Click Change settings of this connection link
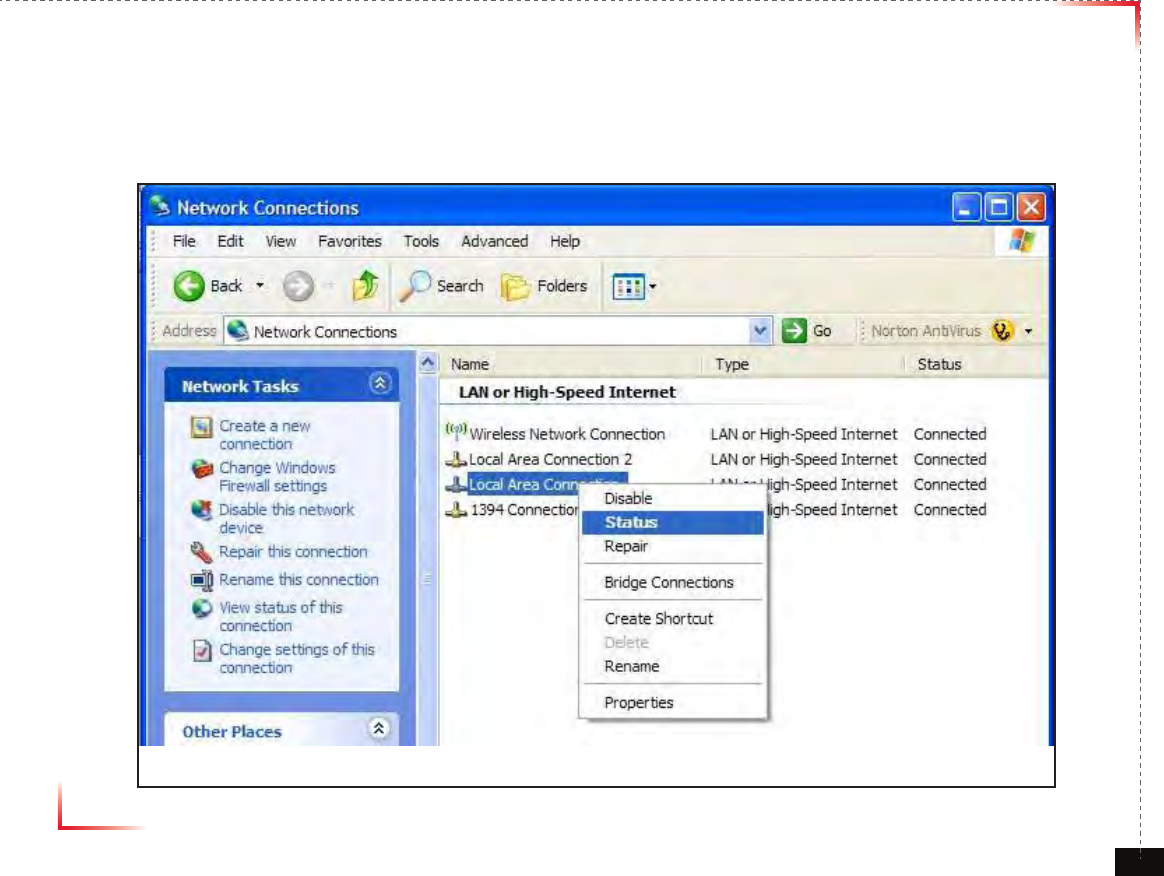 (x=296, y=658)
